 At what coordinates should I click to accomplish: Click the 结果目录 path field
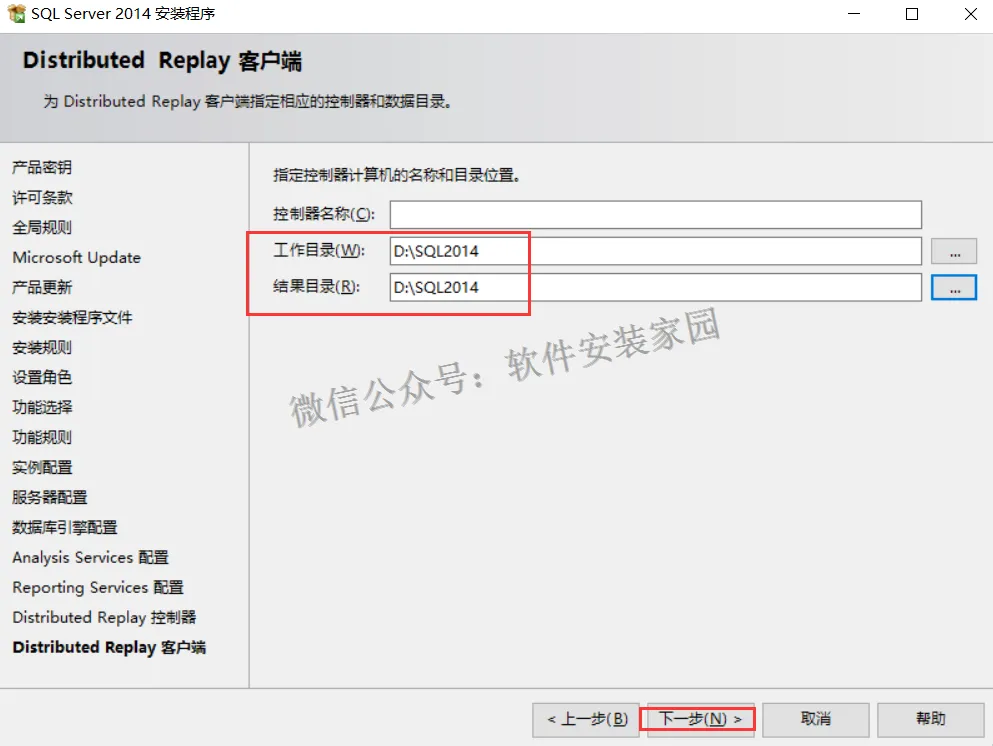click(655, 288)
